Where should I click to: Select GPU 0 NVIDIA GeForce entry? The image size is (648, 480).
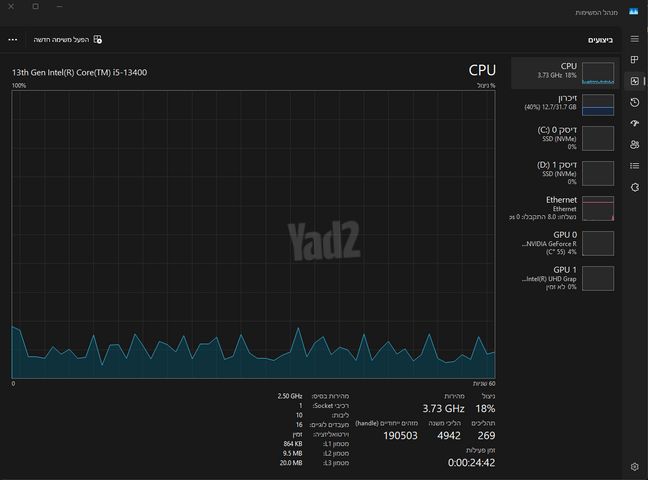565,243
